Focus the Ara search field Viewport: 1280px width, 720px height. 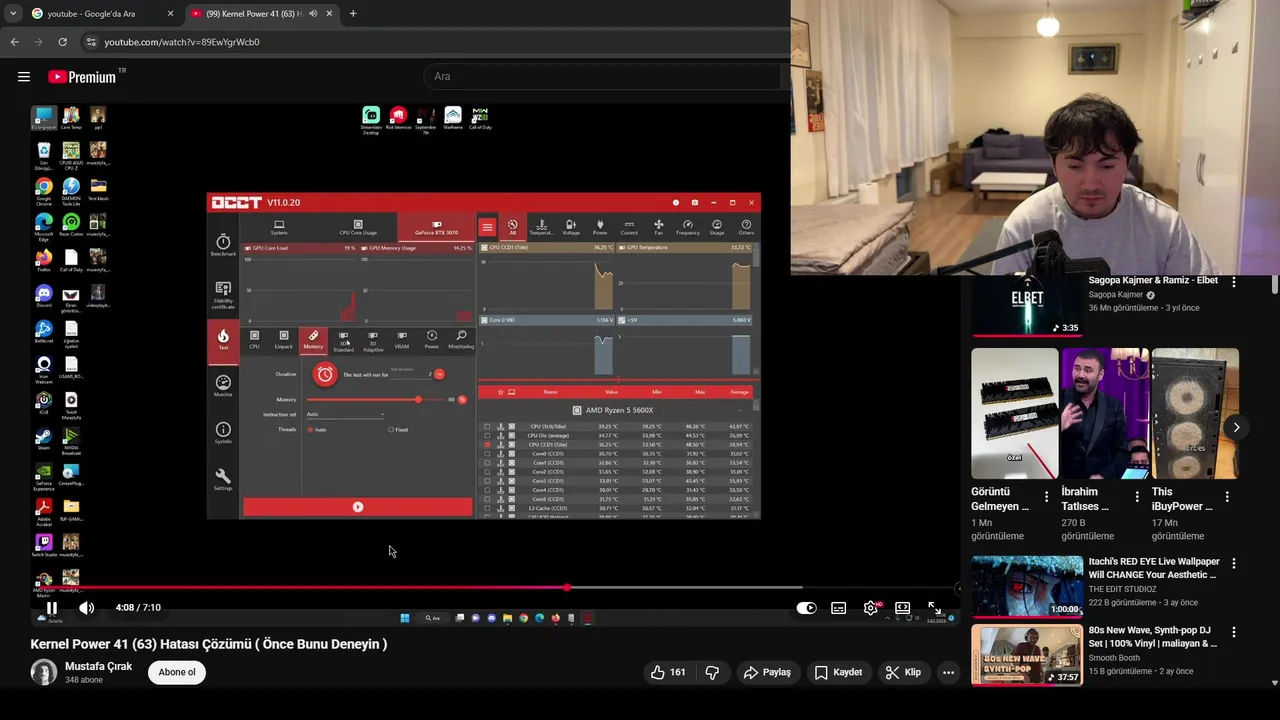tap(605, 76)
